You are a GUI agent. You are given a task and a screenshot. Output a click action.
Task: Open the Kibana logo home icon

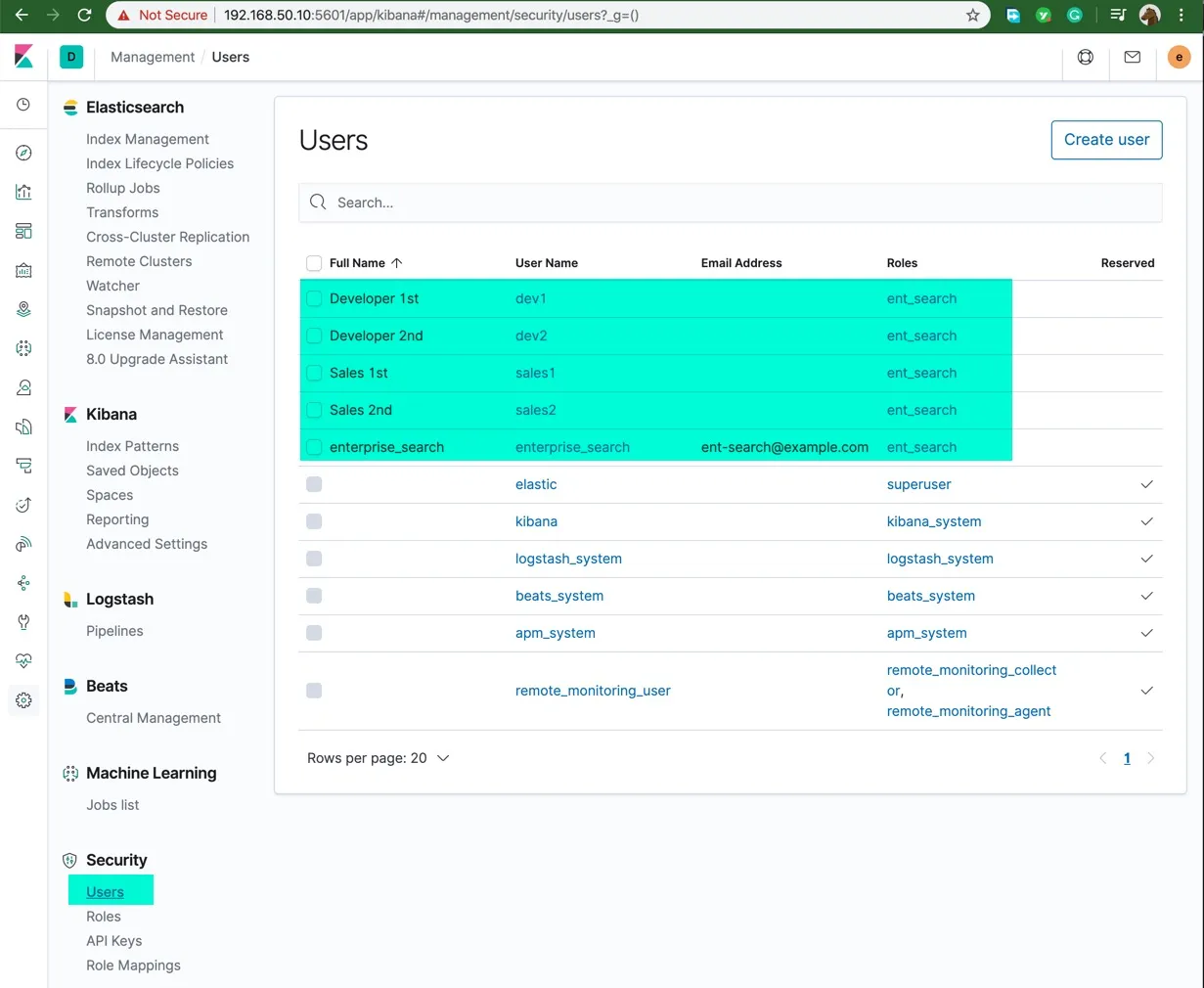coord(24,57)
